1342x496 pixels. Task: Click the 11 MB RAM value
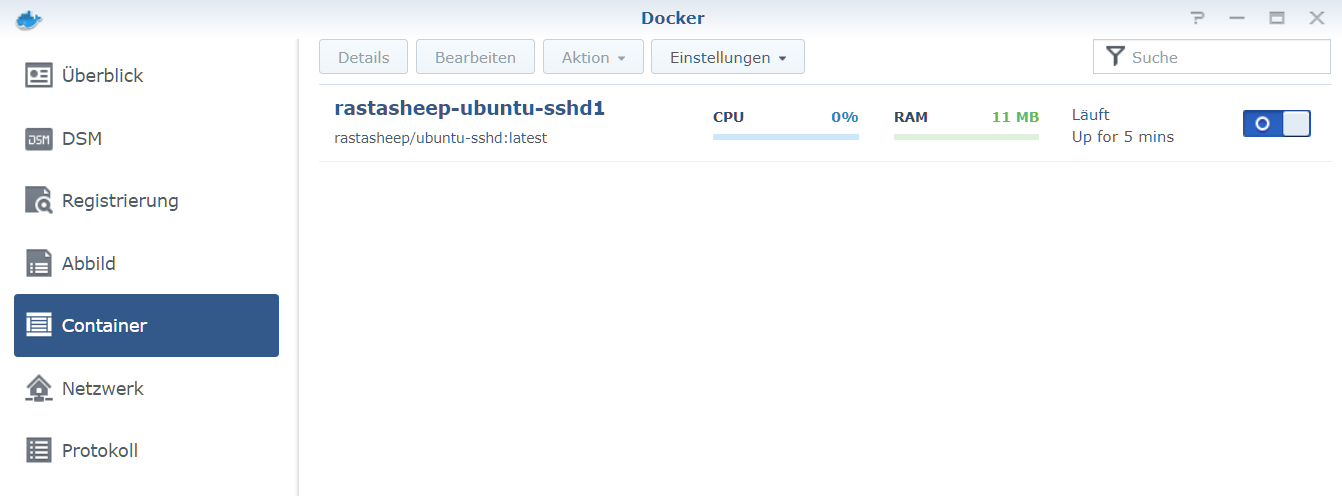pos(1015,117)
